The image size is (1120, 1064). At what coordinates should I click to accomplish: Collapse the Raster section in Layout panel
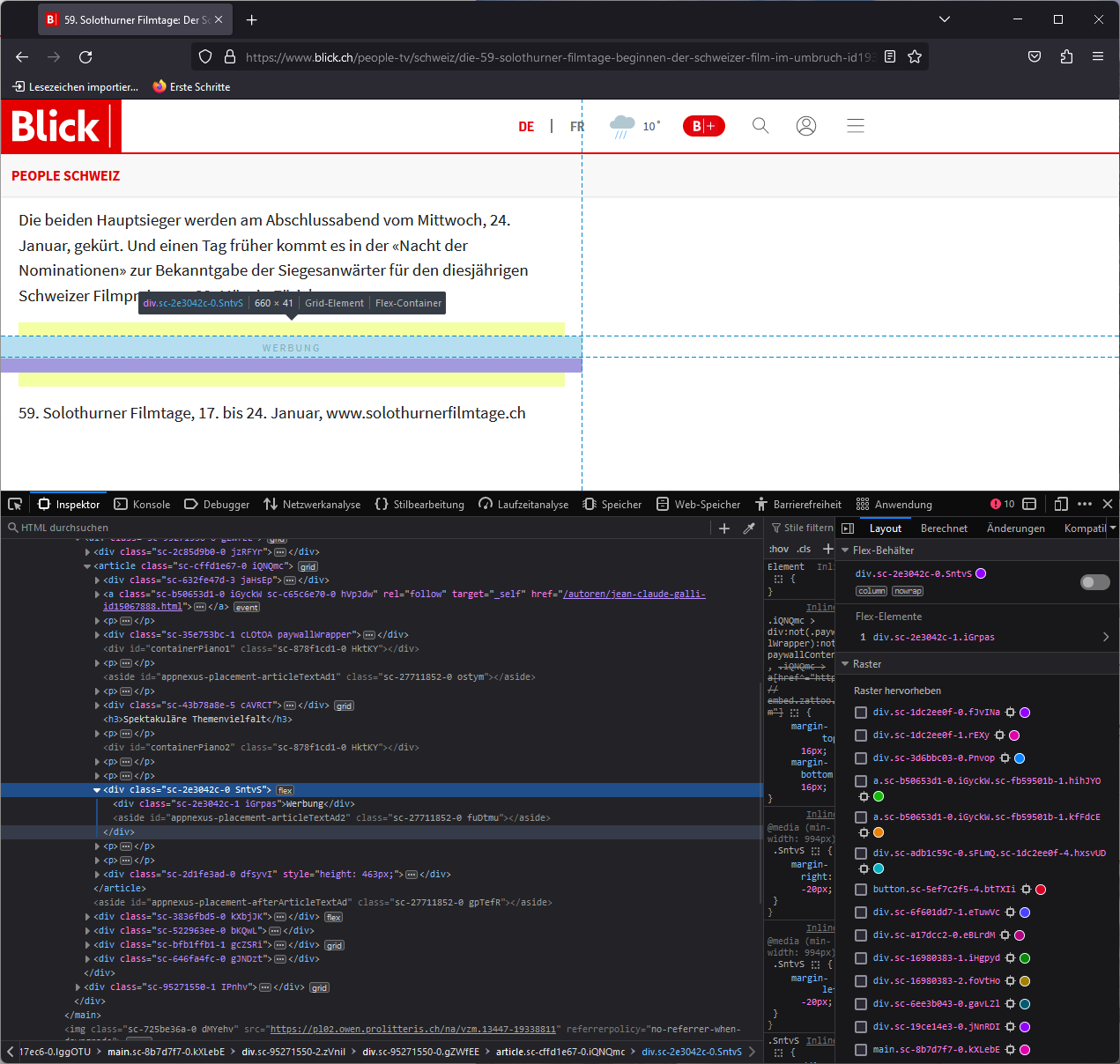coord(845,663)
